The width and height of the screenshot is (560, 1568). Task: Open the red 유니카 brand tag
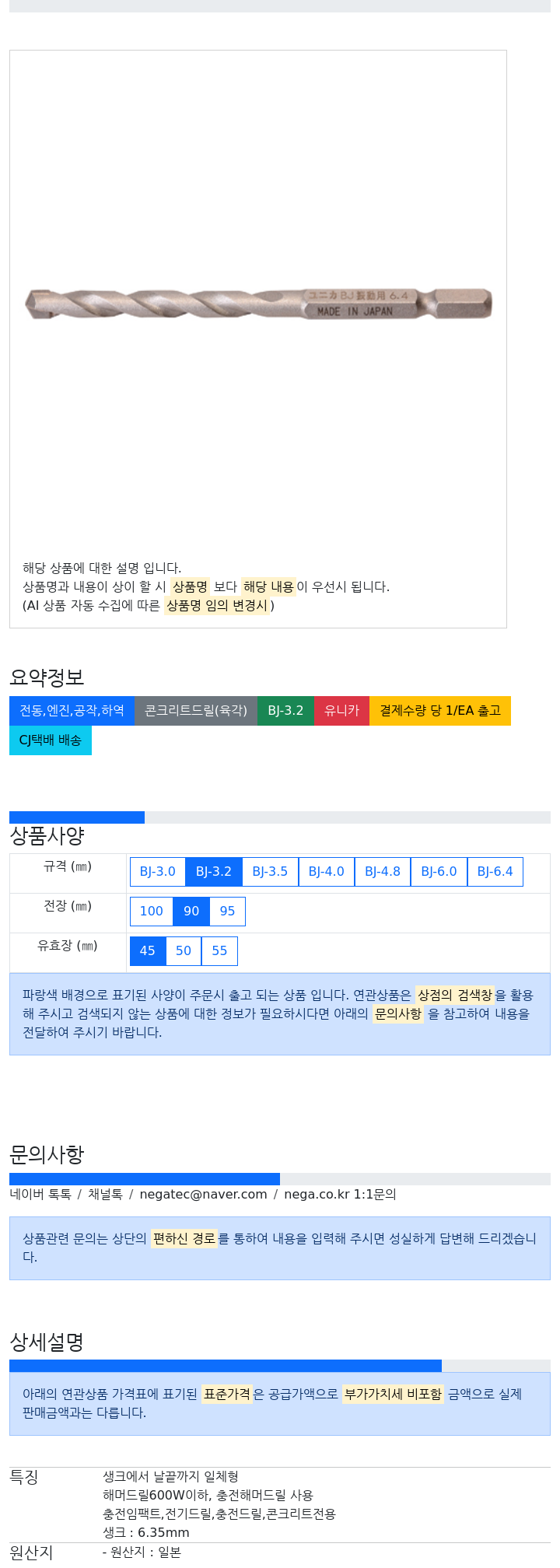342,711
